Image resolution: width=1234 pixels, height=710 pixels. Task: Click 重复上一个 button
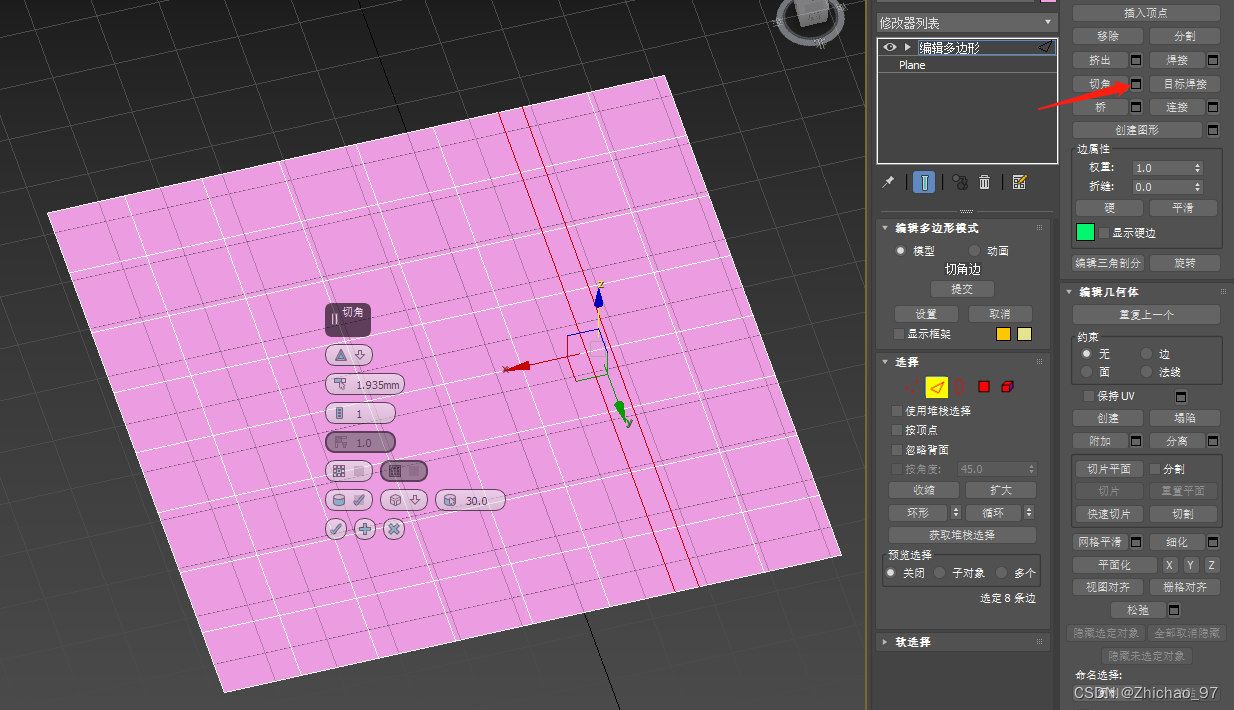[1146, 315]
